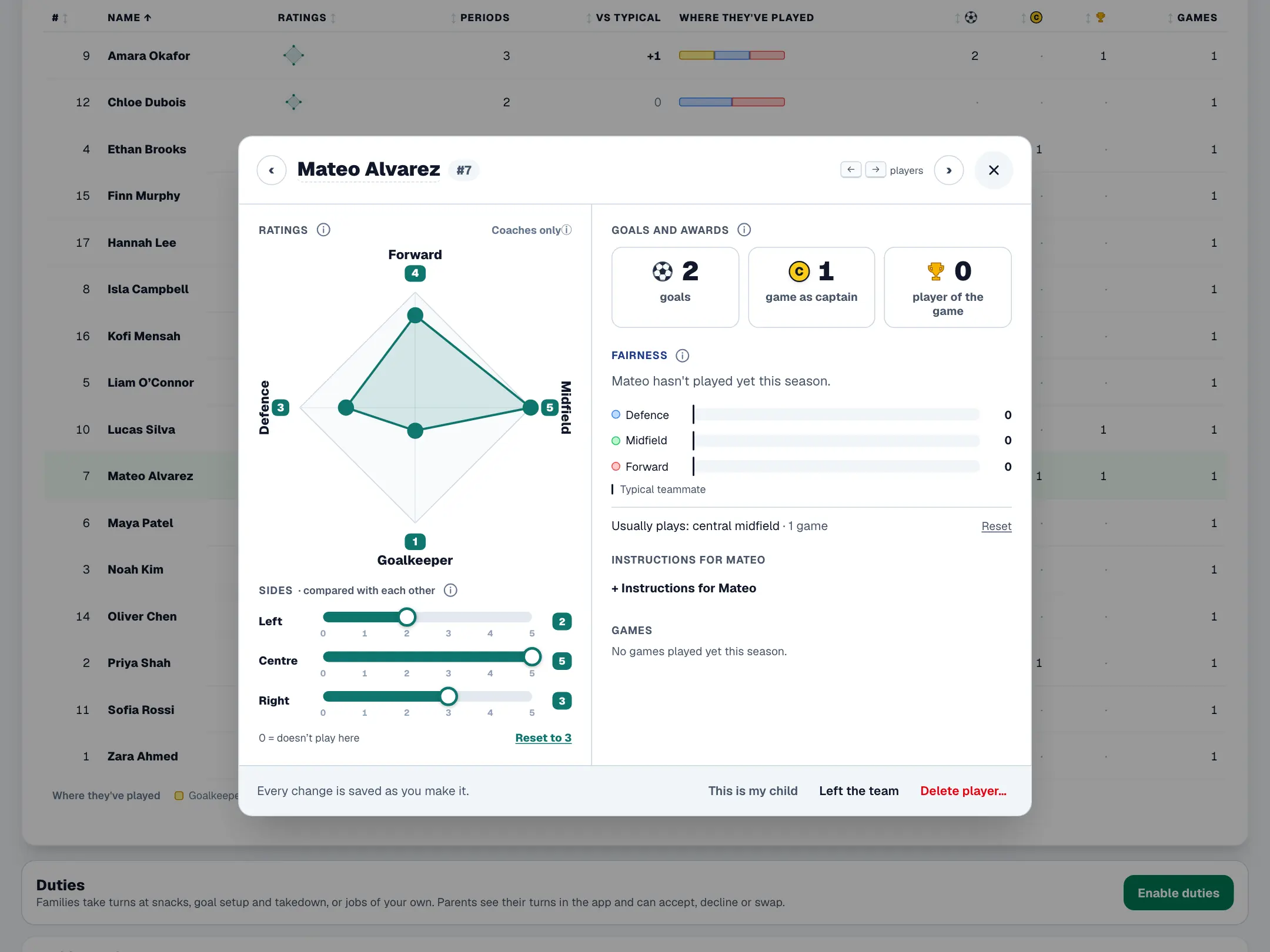Screen dimensions: 1270x952
Task: Toggle Left the team for Mateo
Action: (x=858, y=791)
